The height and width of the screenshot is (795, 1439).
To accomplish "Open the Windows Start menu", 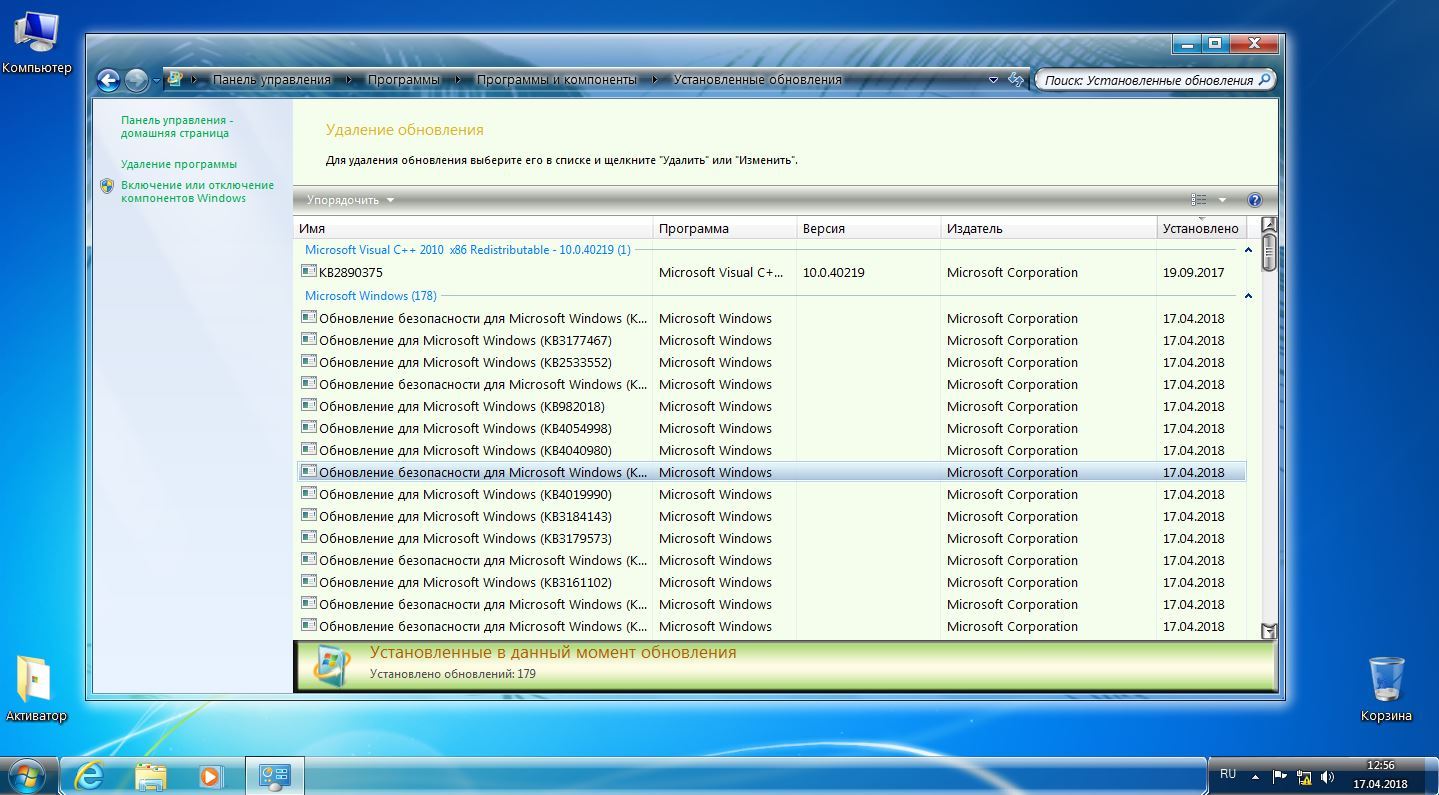I will coord(27,775).
